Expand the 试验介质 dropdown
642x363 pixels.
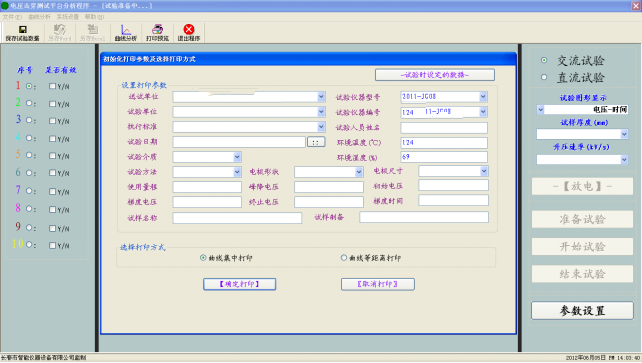(237, 157)
